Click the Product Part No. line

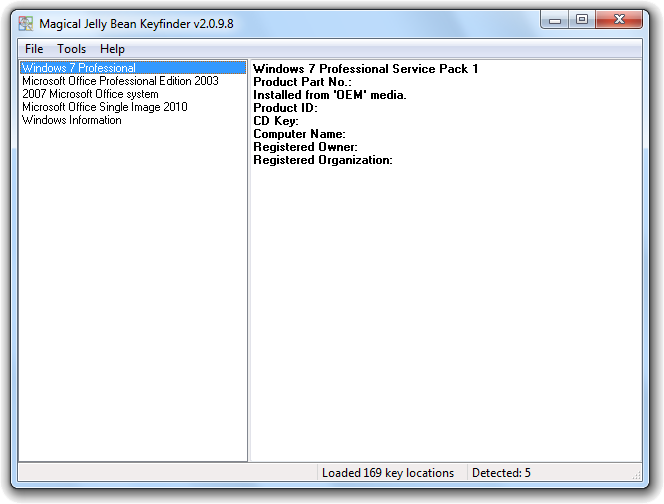coord(302,82)
